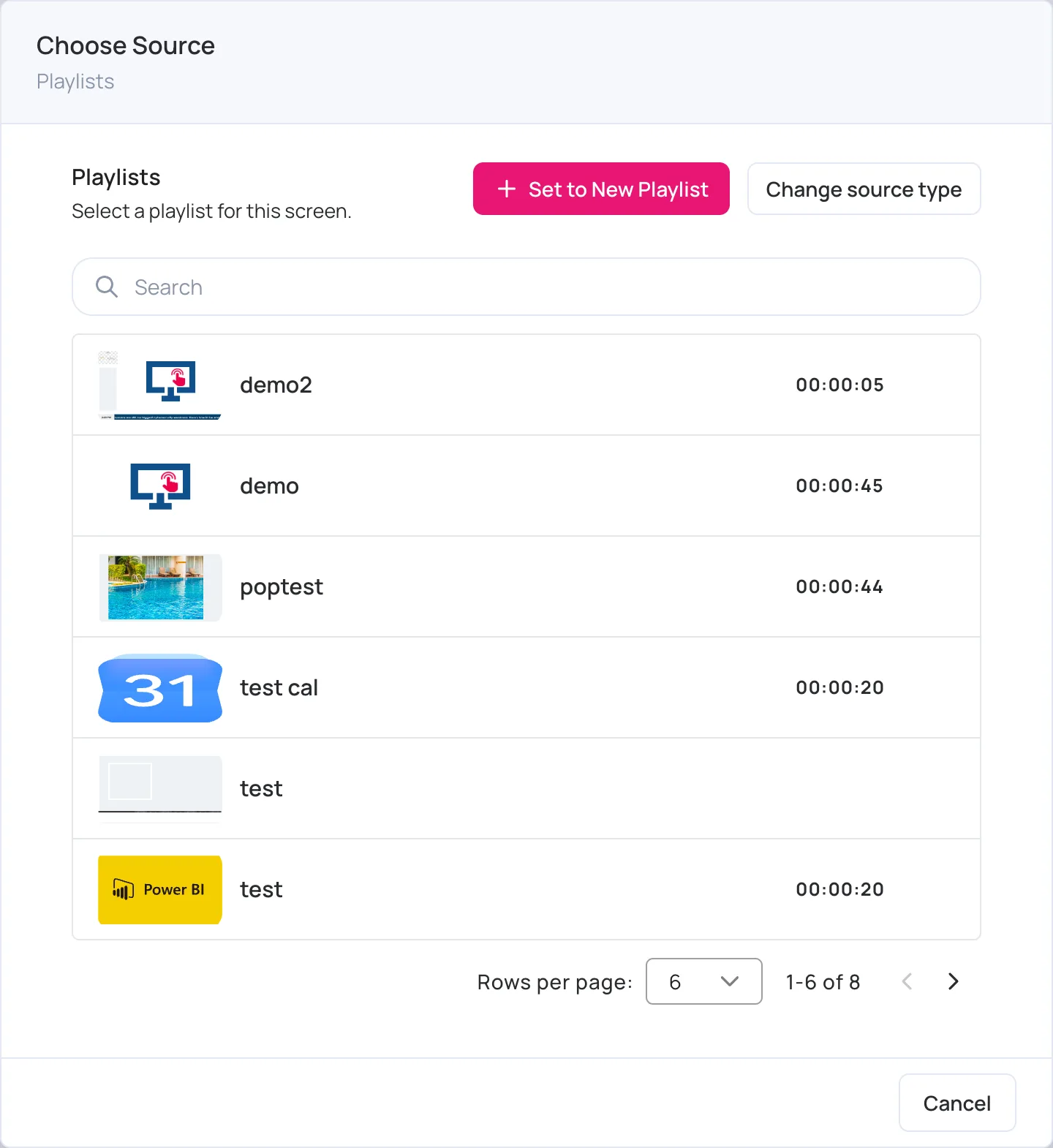Select the demo2 playlist thumbnail

(x=160, y=385)
